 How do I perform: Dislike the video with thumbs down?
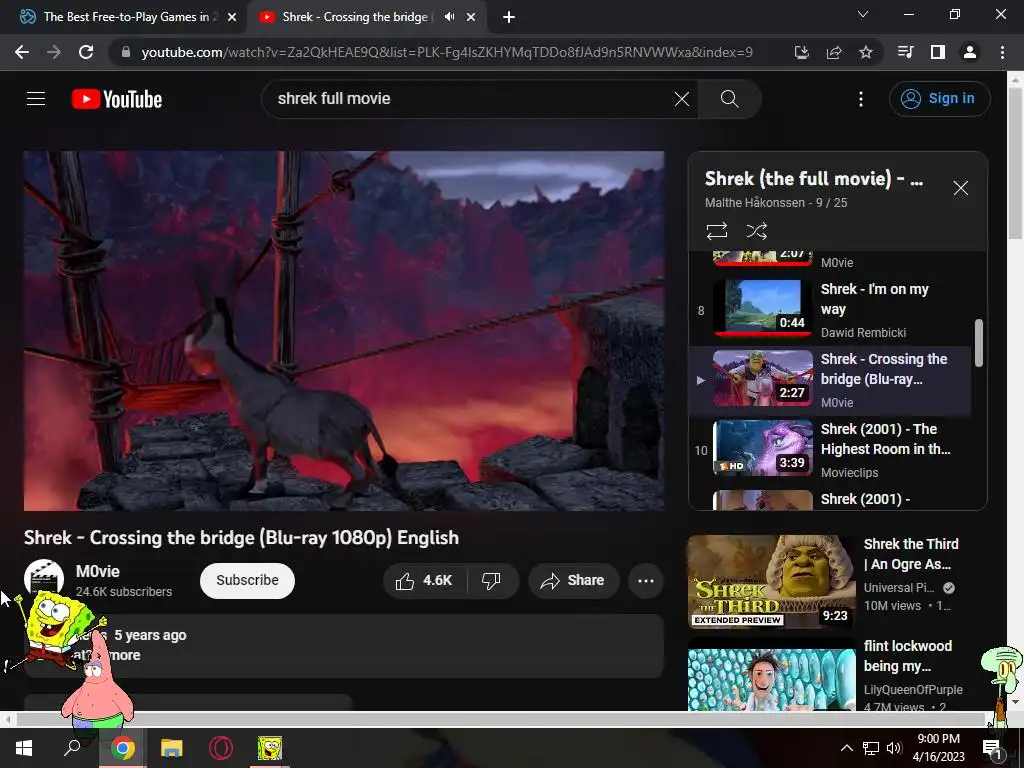pos(491,580)
